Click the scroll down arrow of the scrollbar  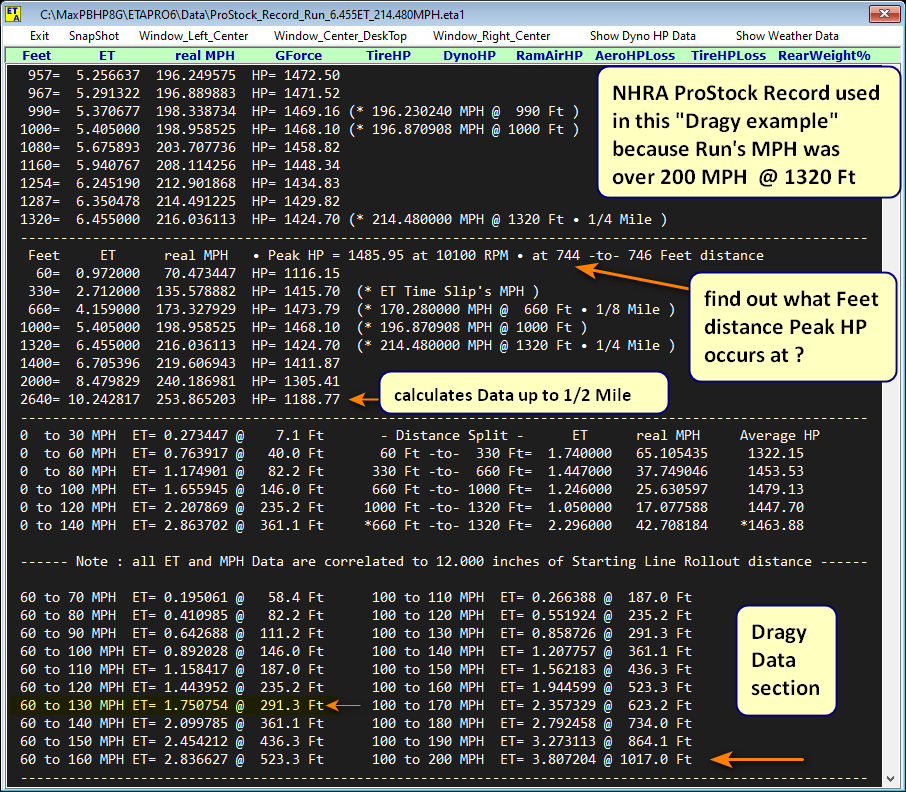[890, 779]
